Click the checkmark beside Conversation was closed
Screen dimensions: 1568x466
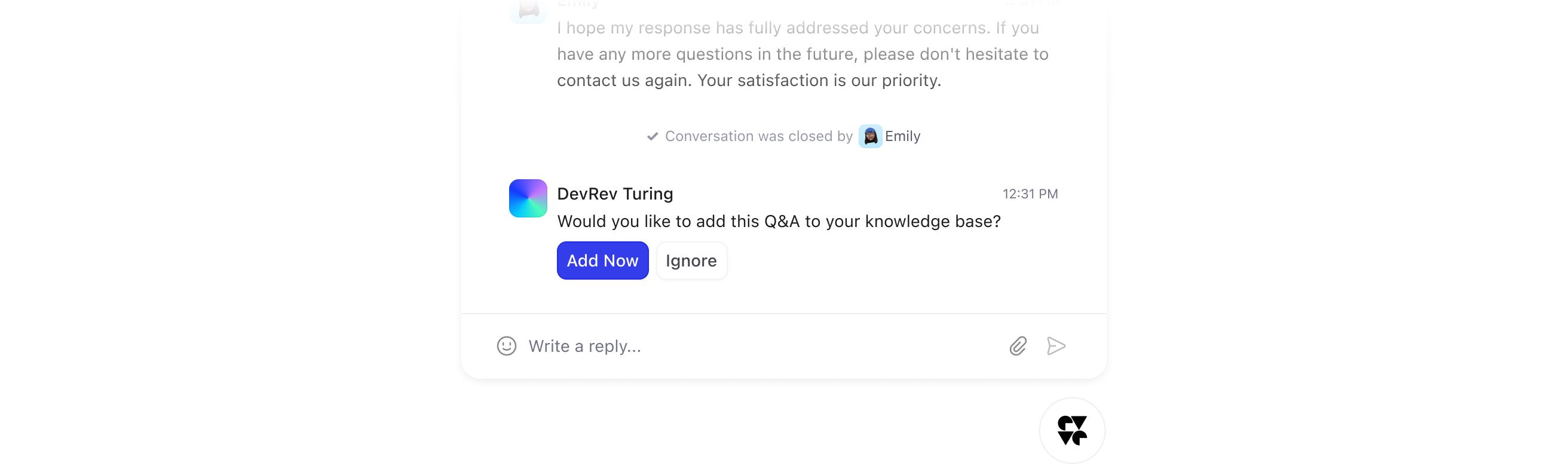click(x=652, y=136)
